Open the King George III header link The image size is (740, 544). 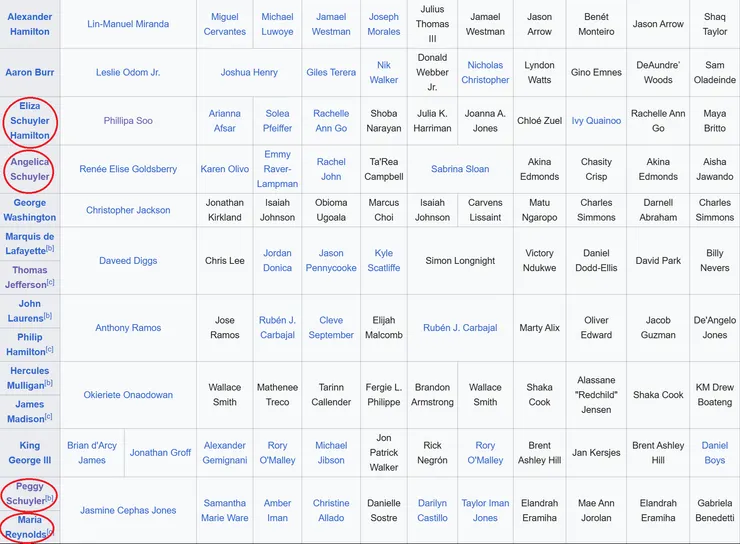point(30,453)
